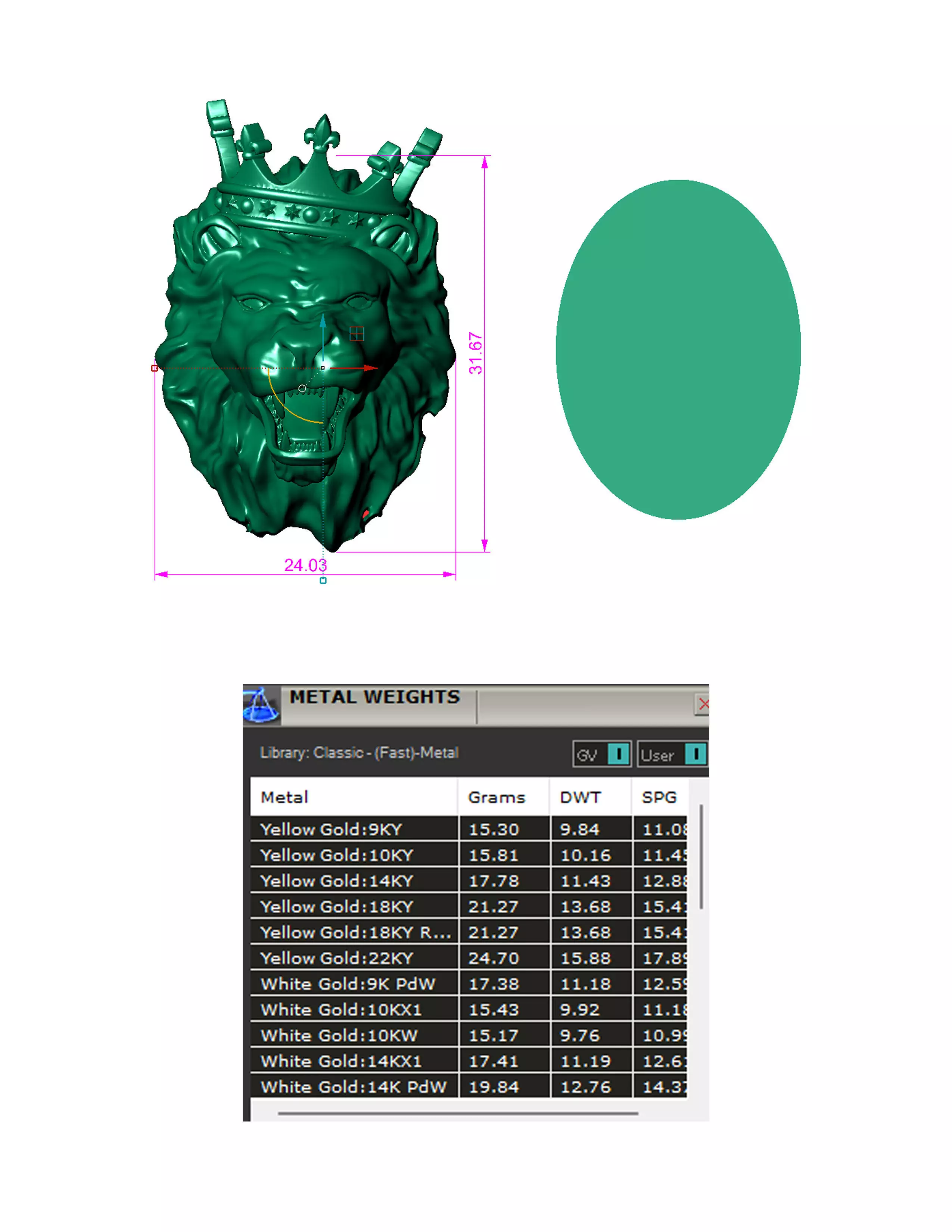Click the Library: Classic - (Fast)-Metal label
The height and width of the screenshot is (1232, 952).
pyautogui.click(x=359, y=753)
